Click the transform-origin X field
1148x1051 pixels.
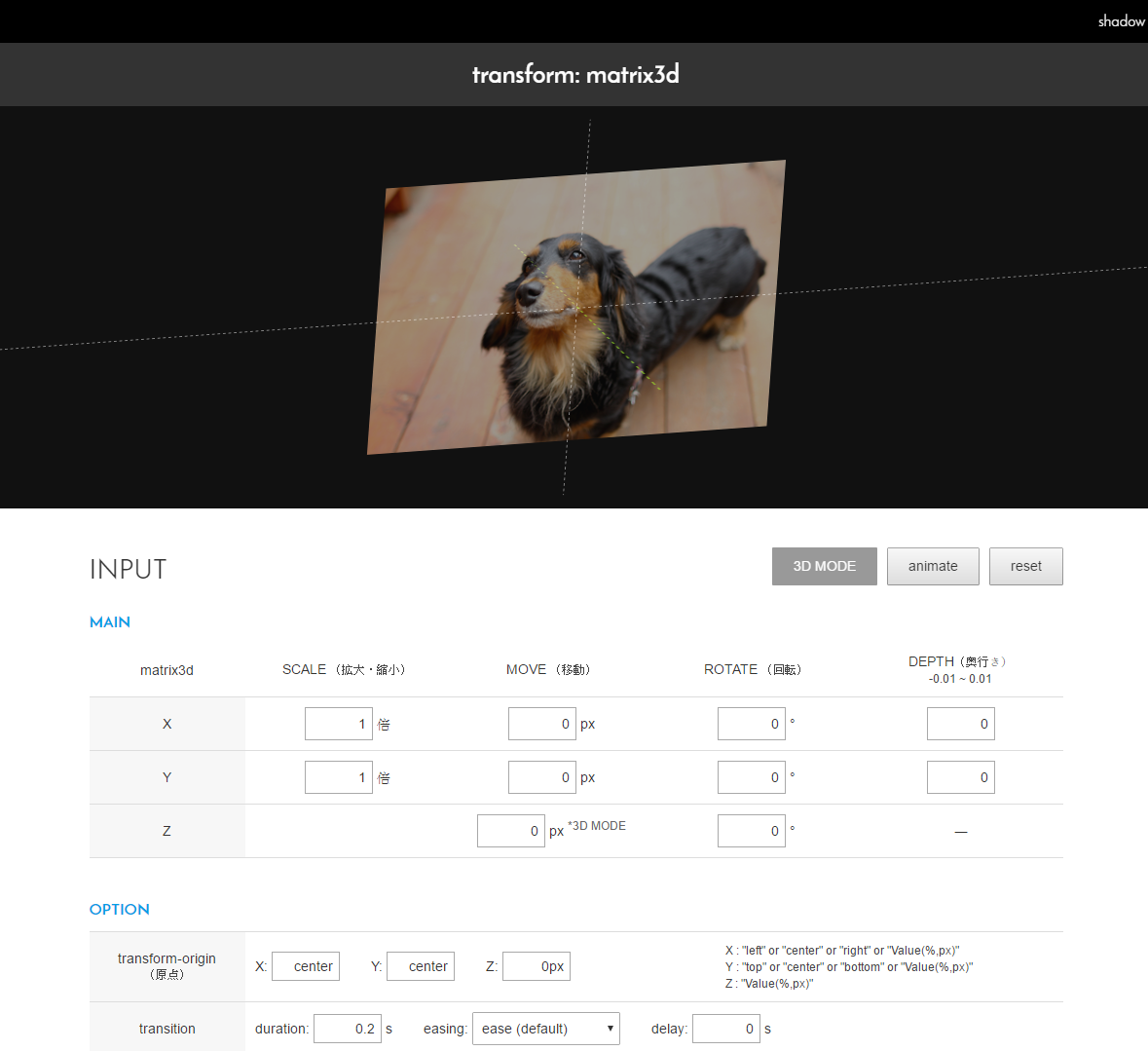306,966
